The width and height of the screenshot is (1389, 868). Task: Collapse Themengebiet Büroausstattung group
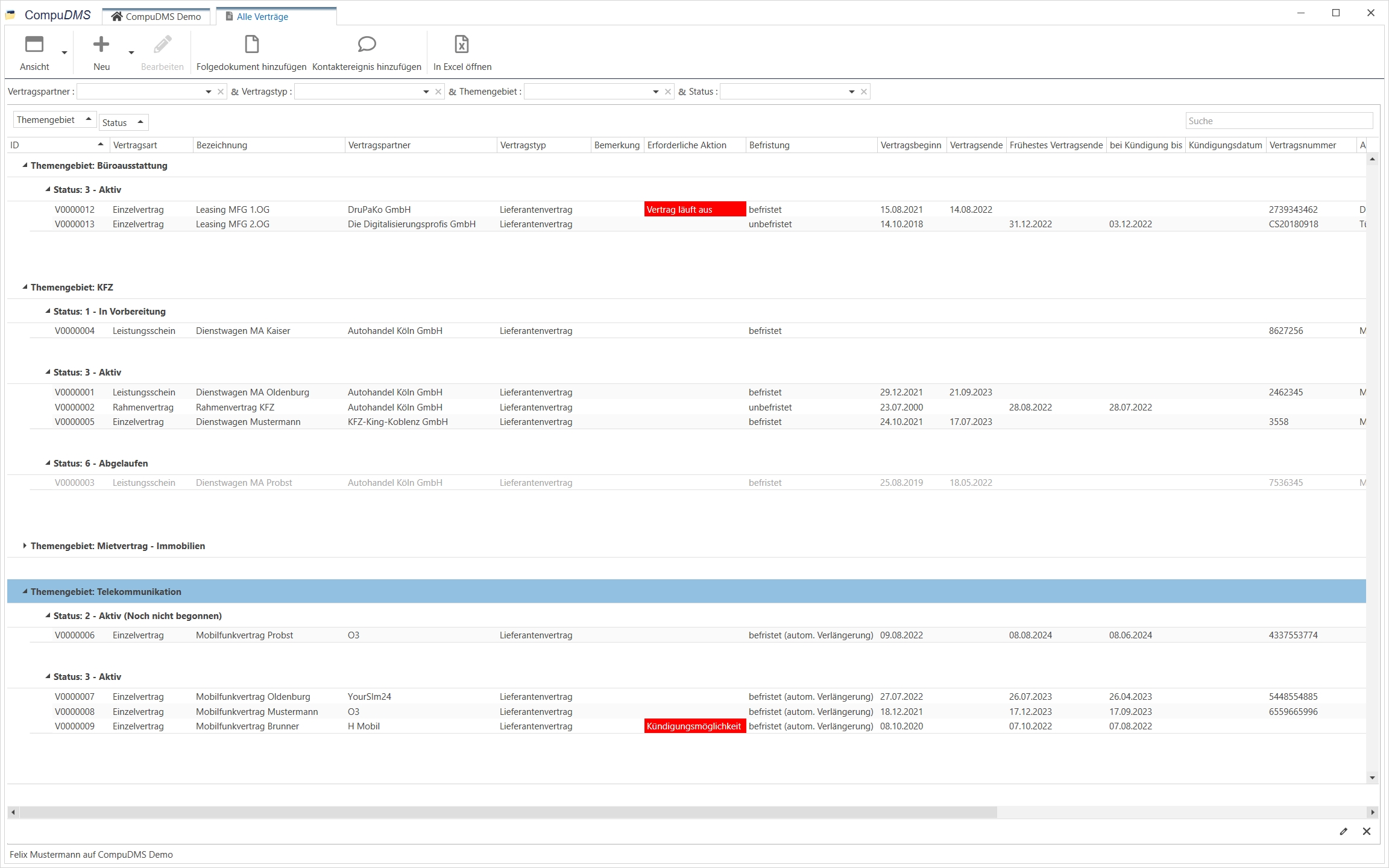click(25, 165)
